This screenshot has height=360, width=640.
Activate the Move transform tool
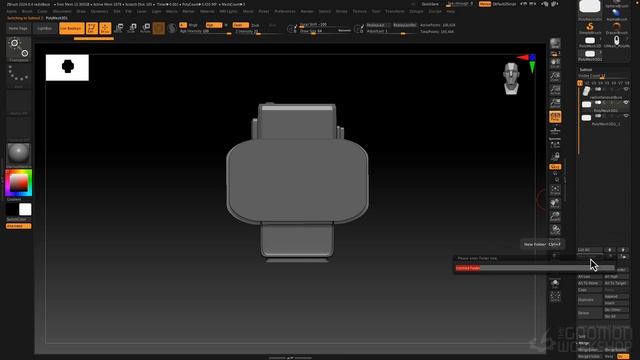[x=119, y=28]
